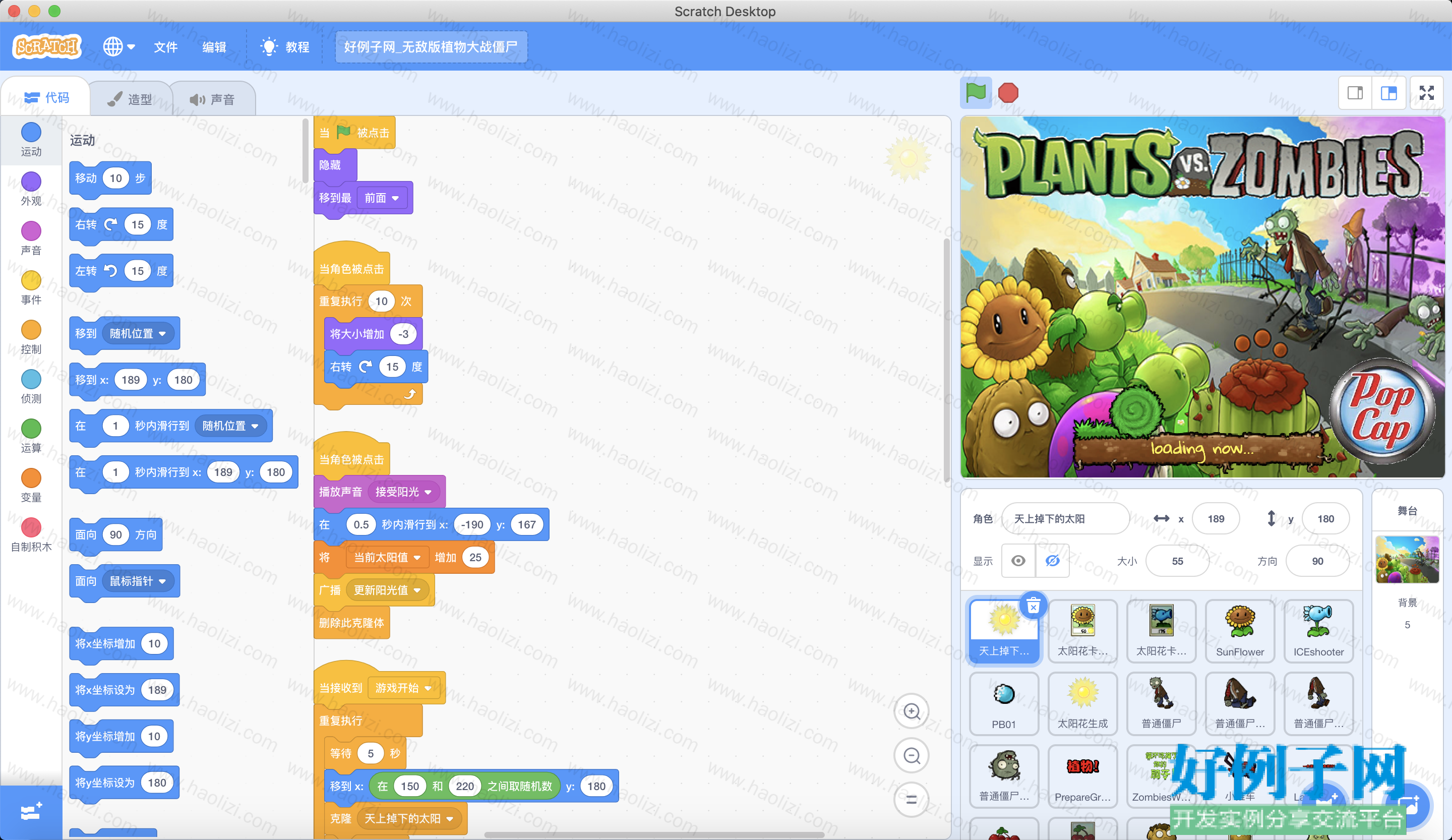Open 随机位置 dropdown in 移到 palette block
The image size is (1452, 840).
coord(138,334)
